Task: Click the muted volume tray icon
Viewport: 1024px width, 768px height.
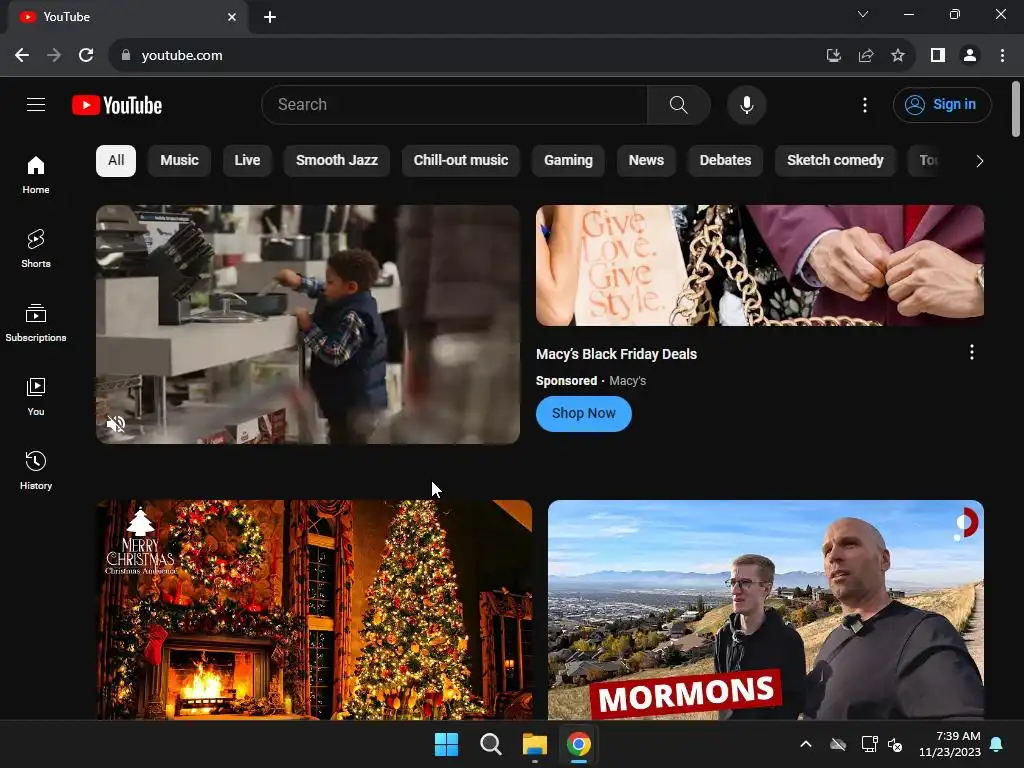Action: [x=895, y=744]
